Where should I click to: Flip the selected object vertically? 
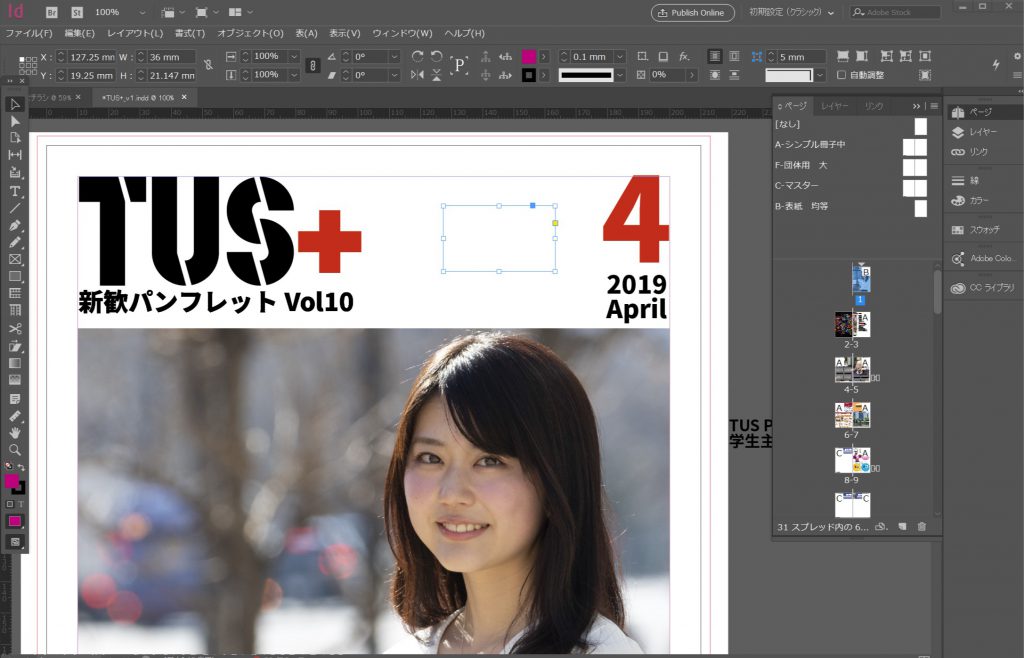pyautogui.click(x=437, y=75)
